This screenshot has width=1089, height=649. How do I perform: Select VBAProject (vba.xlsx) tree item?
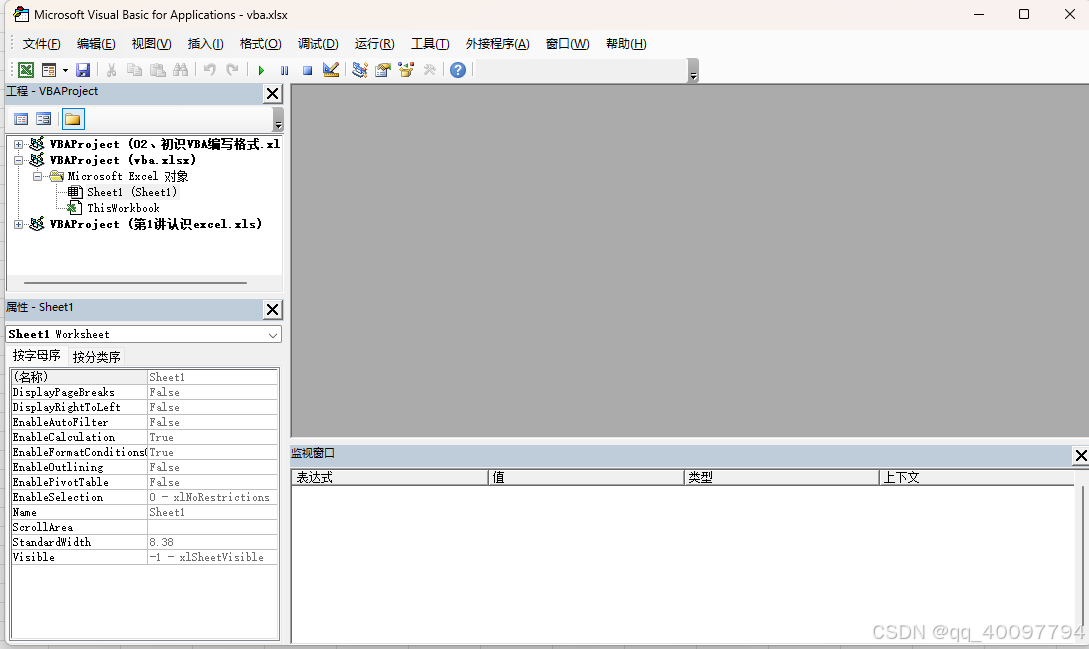click(x=123, y=161)
